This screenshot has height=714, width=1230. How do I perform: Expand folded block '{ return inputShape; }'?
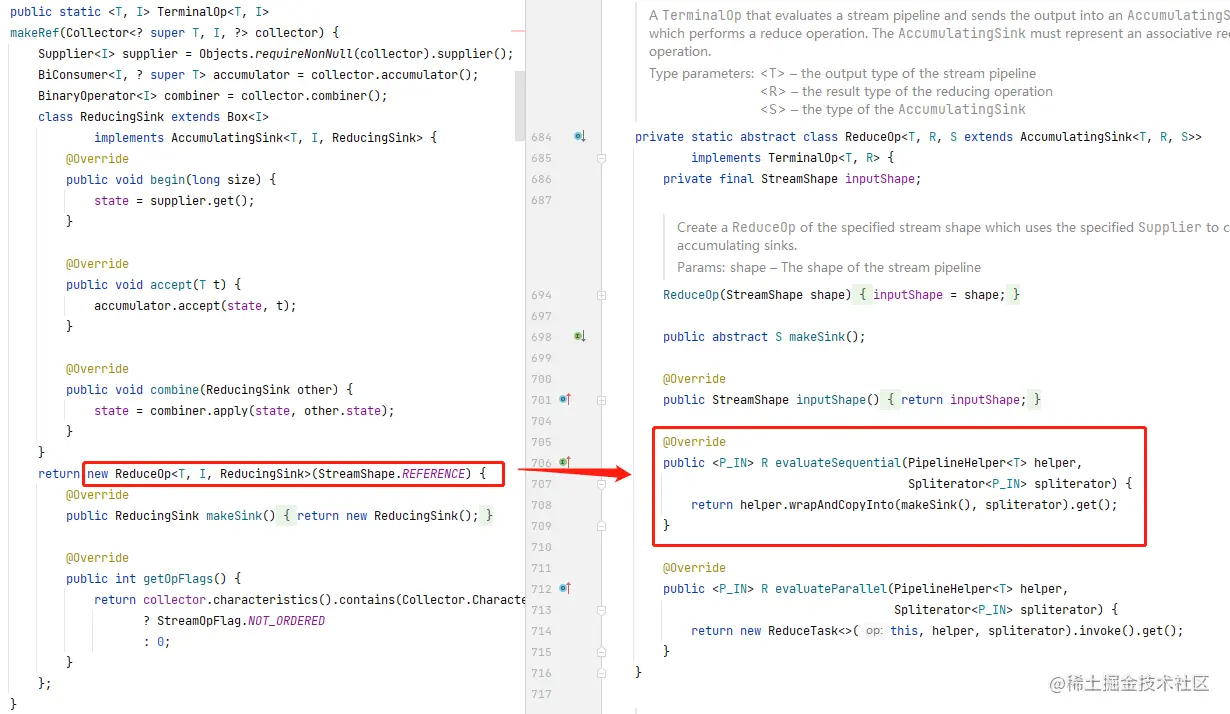click(x=963, y=400)
